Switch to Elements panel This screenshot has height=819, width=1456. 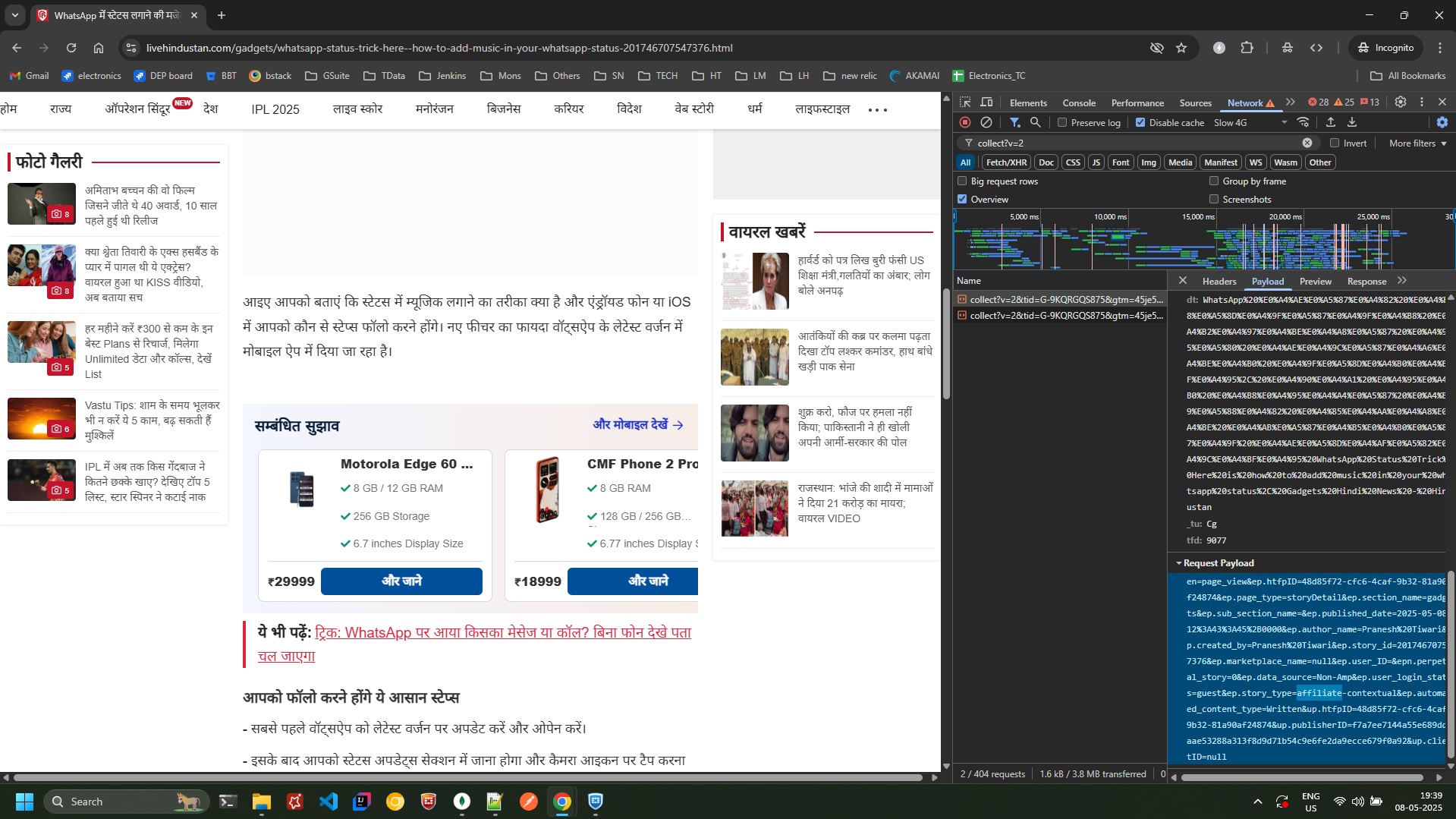[1028, 102]
